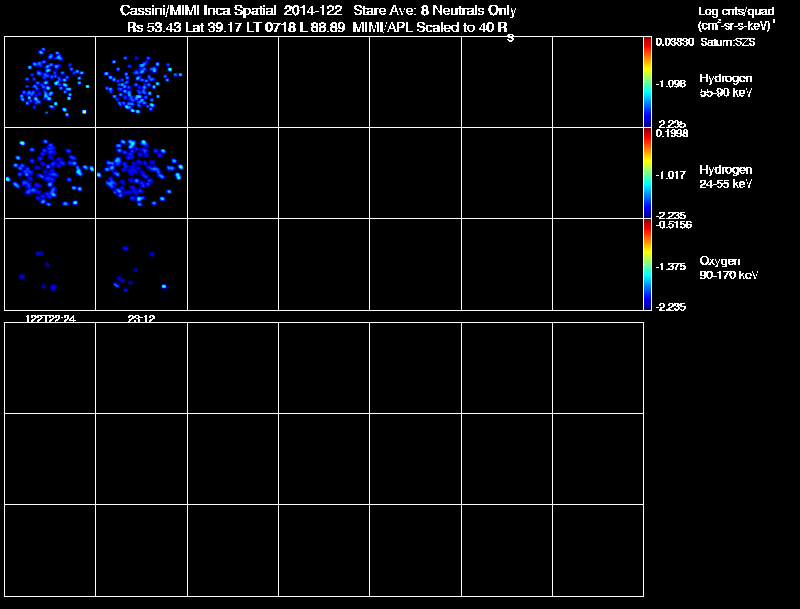Pick the Oxygen 90-170 keV image at 23:12
The image size is (800, 609).
tap(141, 264)
